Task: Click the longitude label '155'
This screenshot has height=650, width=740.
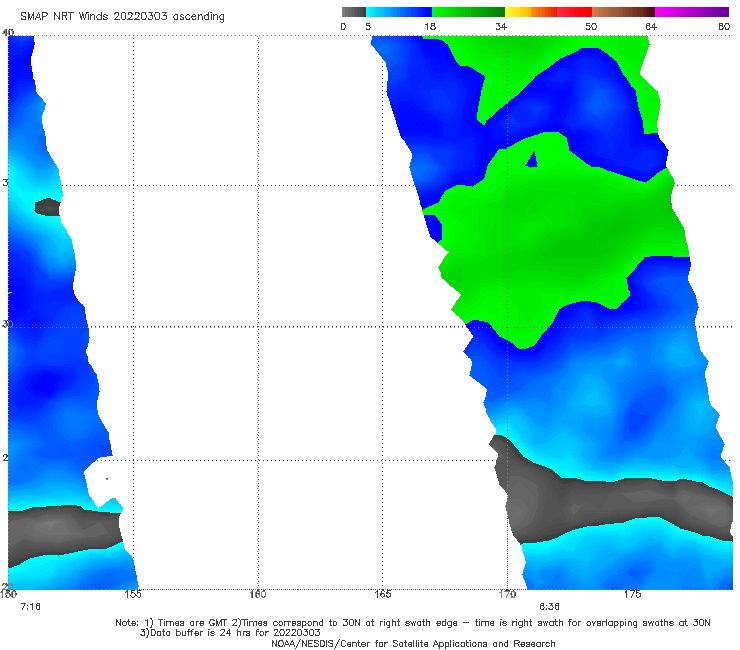Action: (133, 594)
